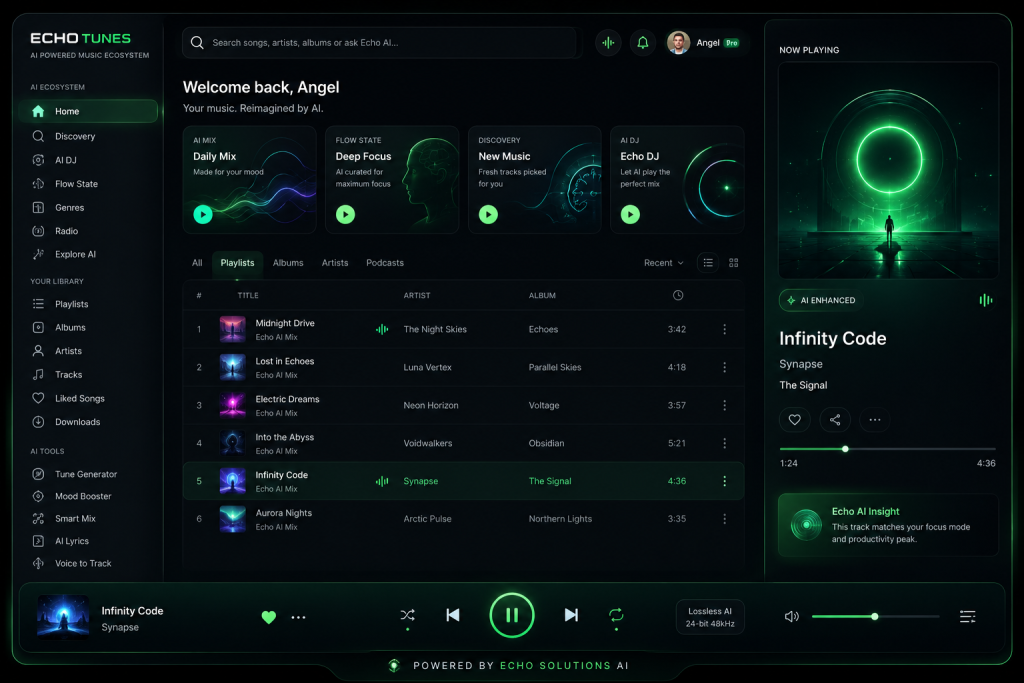The height and width of the screenshot is (683, 1024).
Task: Pause the current track
Action: (x=512, y=615)
